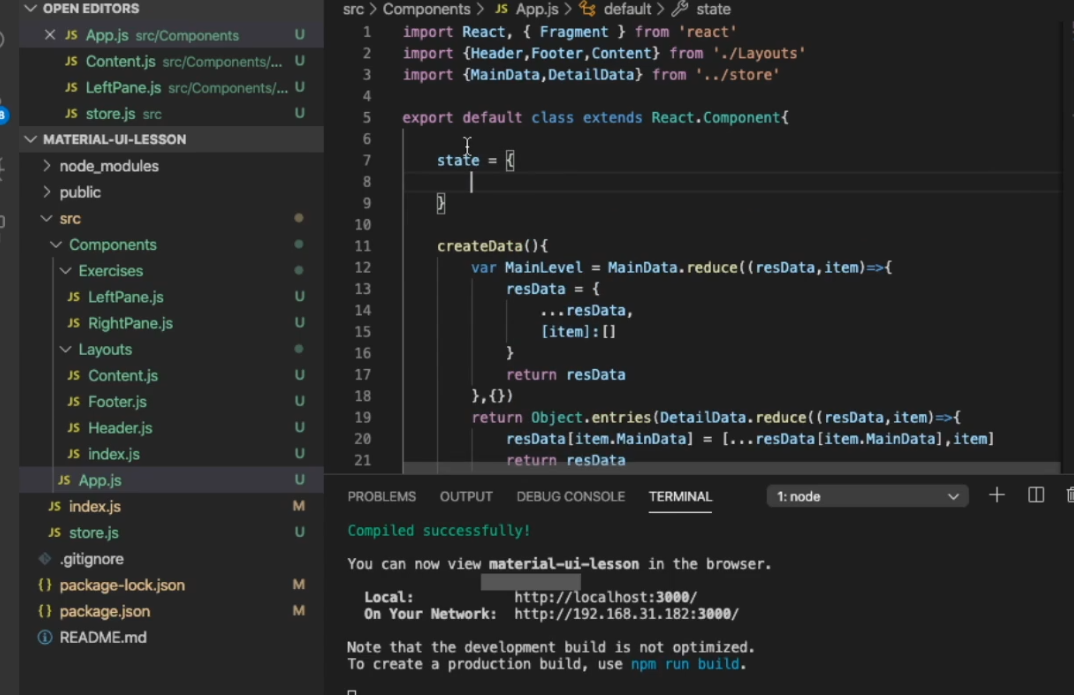
Task: Open the '1: node' terminal selector dropdown
Action: point(866,495)
